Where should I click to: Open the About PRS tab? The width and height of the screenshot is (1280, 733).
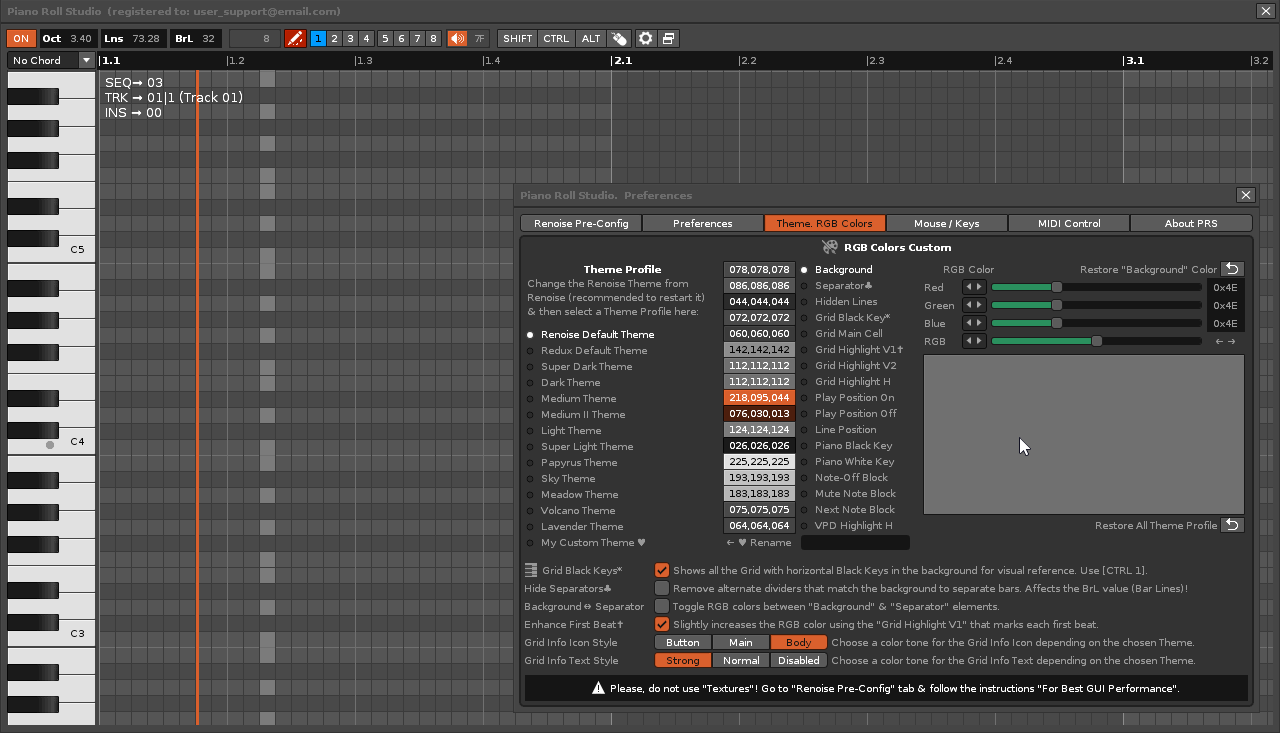1191,223
